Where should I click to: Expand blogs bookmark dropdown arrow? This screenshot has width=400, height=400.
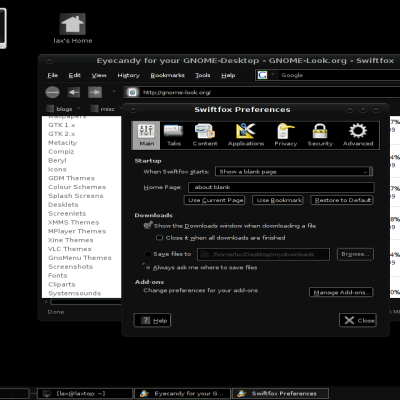[x=79, y=108]
